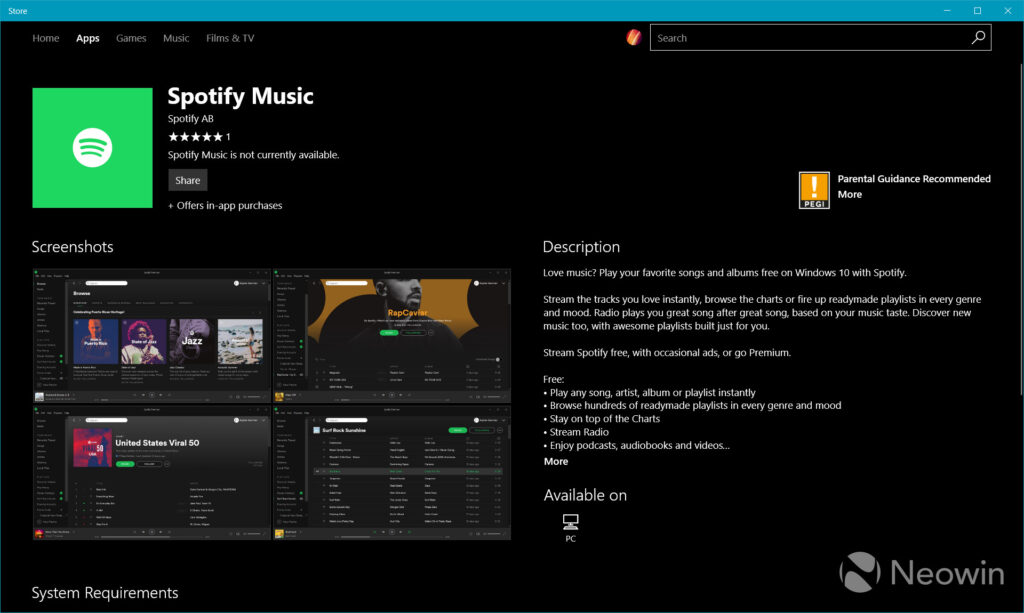Image resolution: width=1024 pixels, height=613 pixels.
Task: Expand description with the More link
Action: click(x=556, y=461)
